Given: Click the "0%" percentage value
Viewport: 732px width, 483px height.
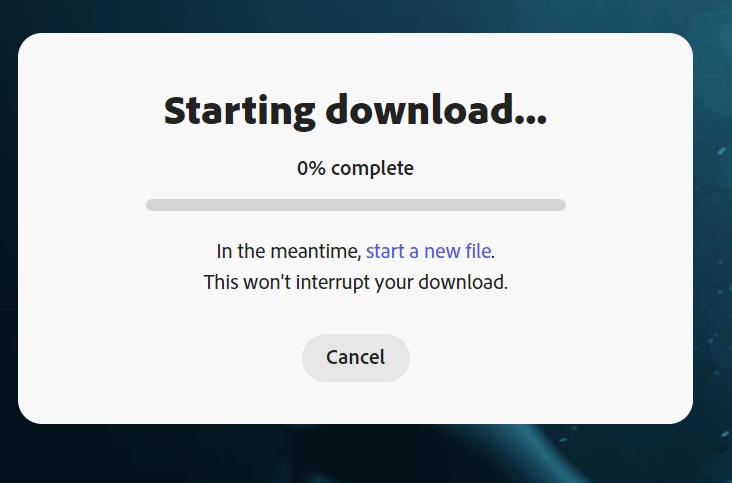Looking at the screenshot, I should [311, 168].
